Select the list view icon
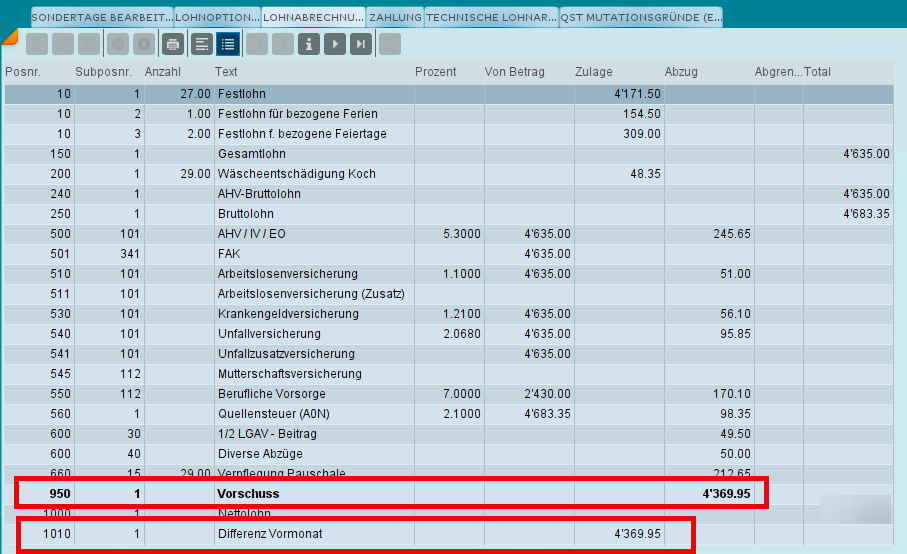907x554 pixels. pos(228,44)
